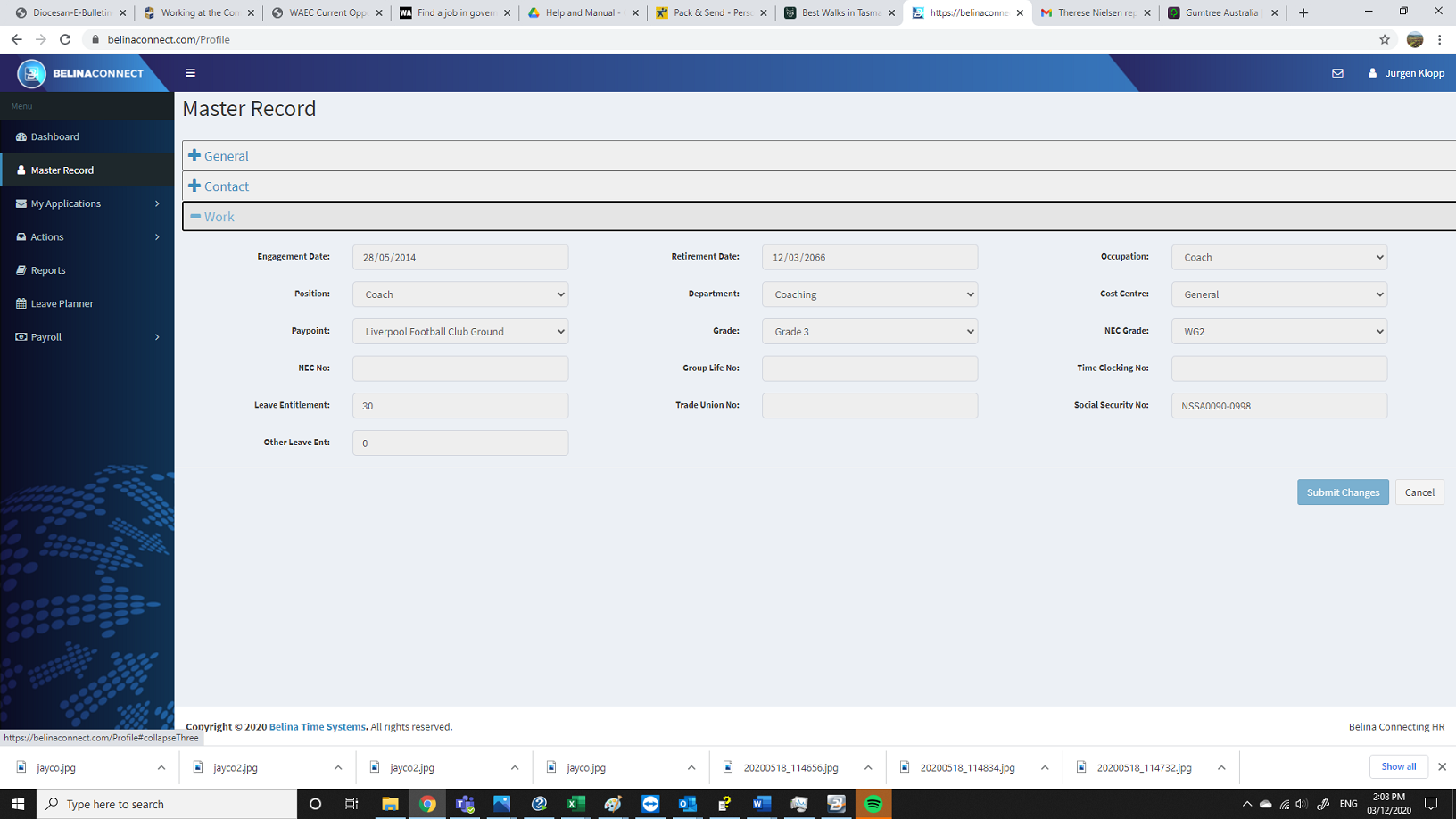Image resolution: width=1456 pixels, height=819 pixels.
Task: Click the Jurgen Klopp user profile
Action: click(x=1406, y=73)
